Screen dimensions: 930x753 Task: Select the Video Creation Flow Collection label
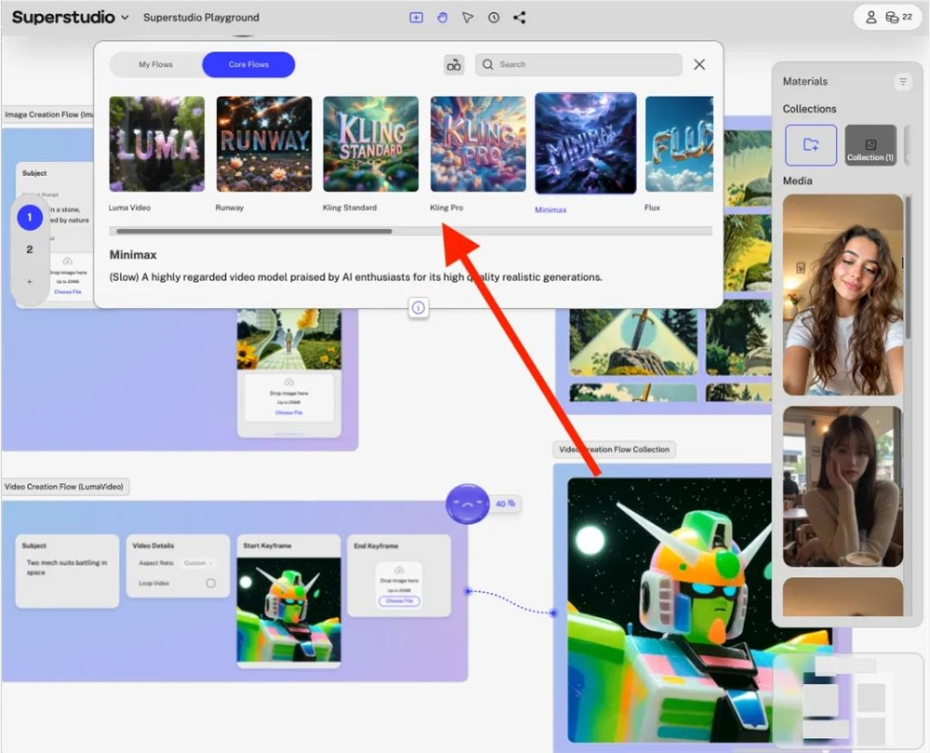point(614,449)
